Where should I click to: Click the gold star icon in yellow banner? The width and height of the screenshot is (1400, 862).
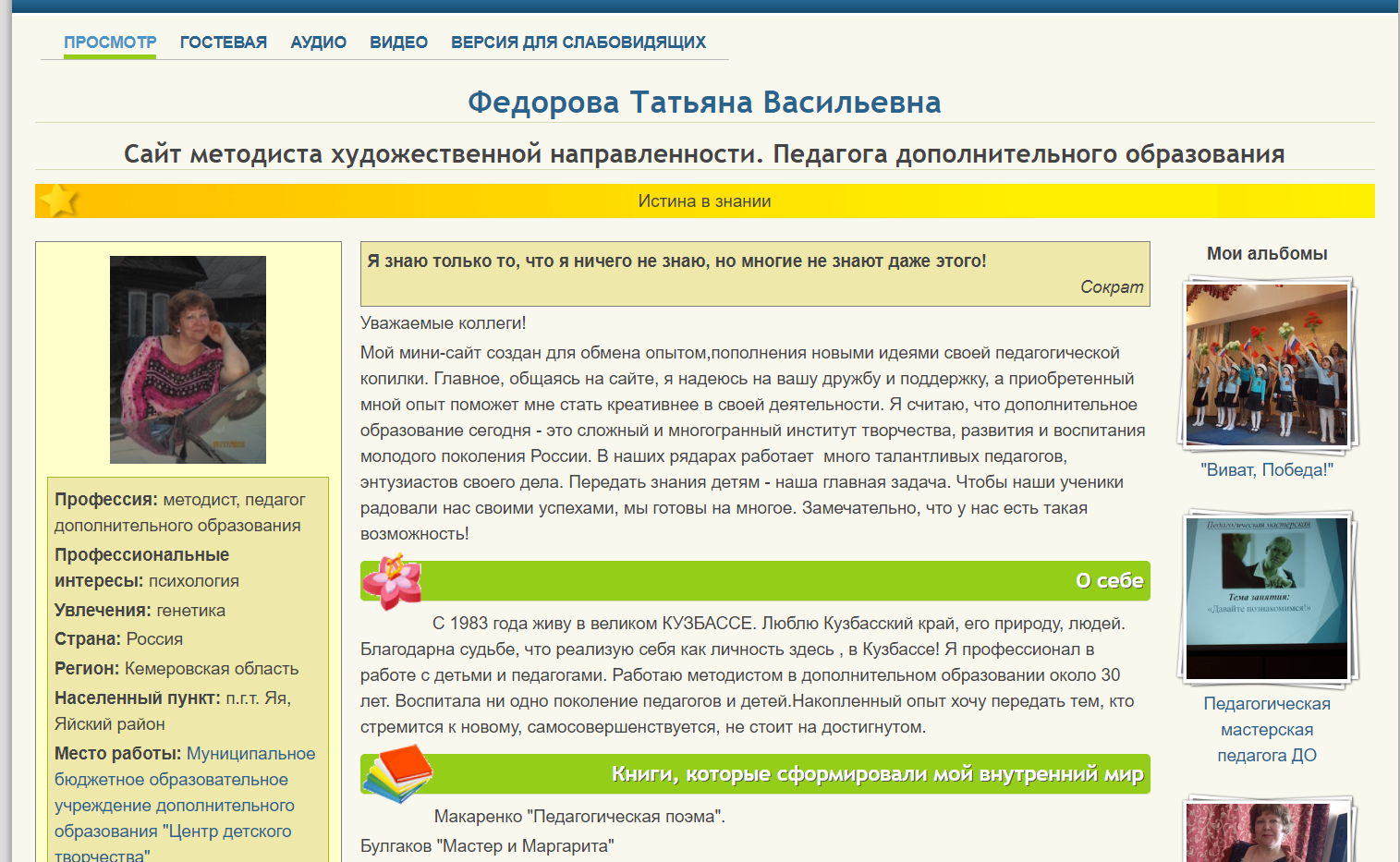click(60, 200)
